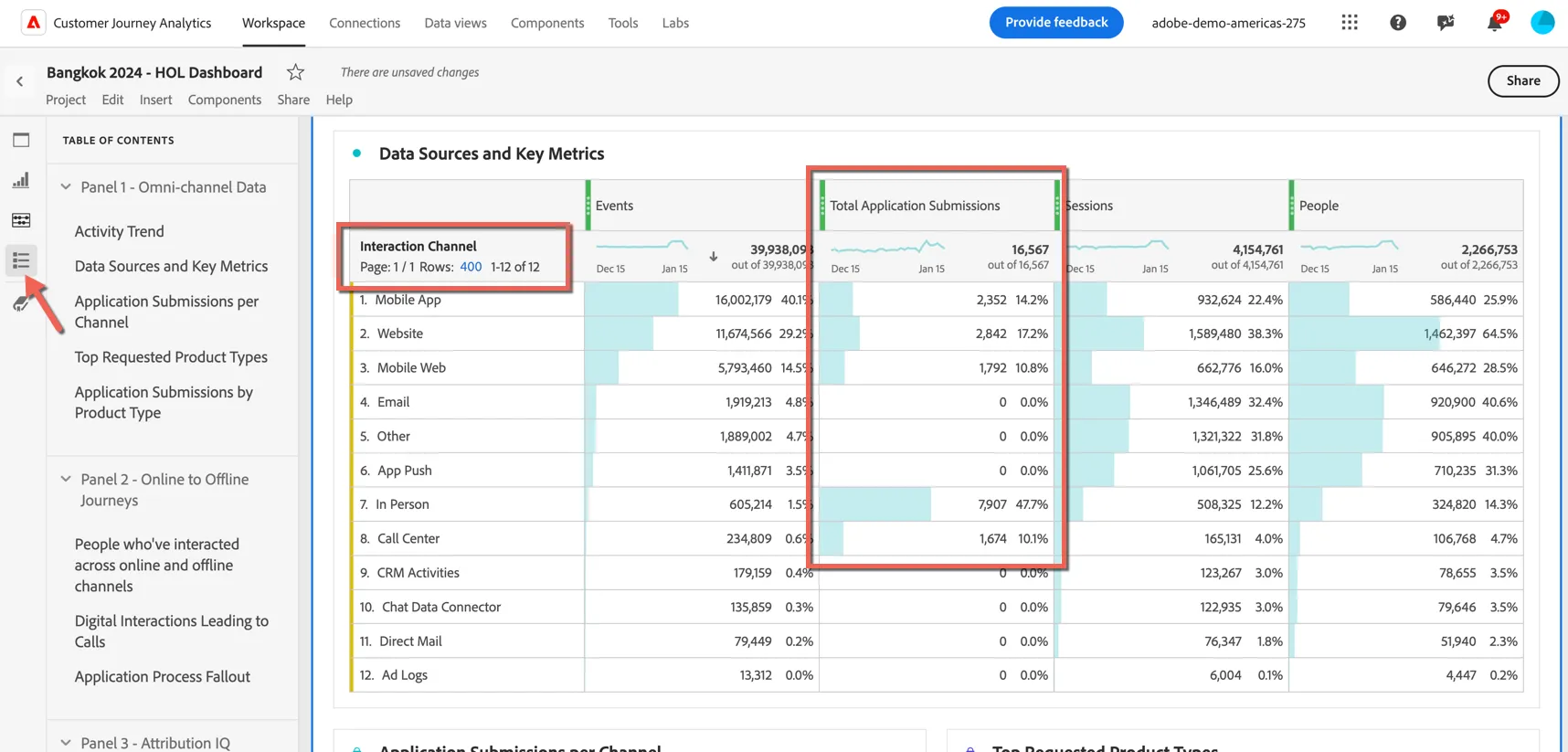Select the Total Application Submissions column header
Viewport: 1568px width, 752px height.
tap(915, 206)
